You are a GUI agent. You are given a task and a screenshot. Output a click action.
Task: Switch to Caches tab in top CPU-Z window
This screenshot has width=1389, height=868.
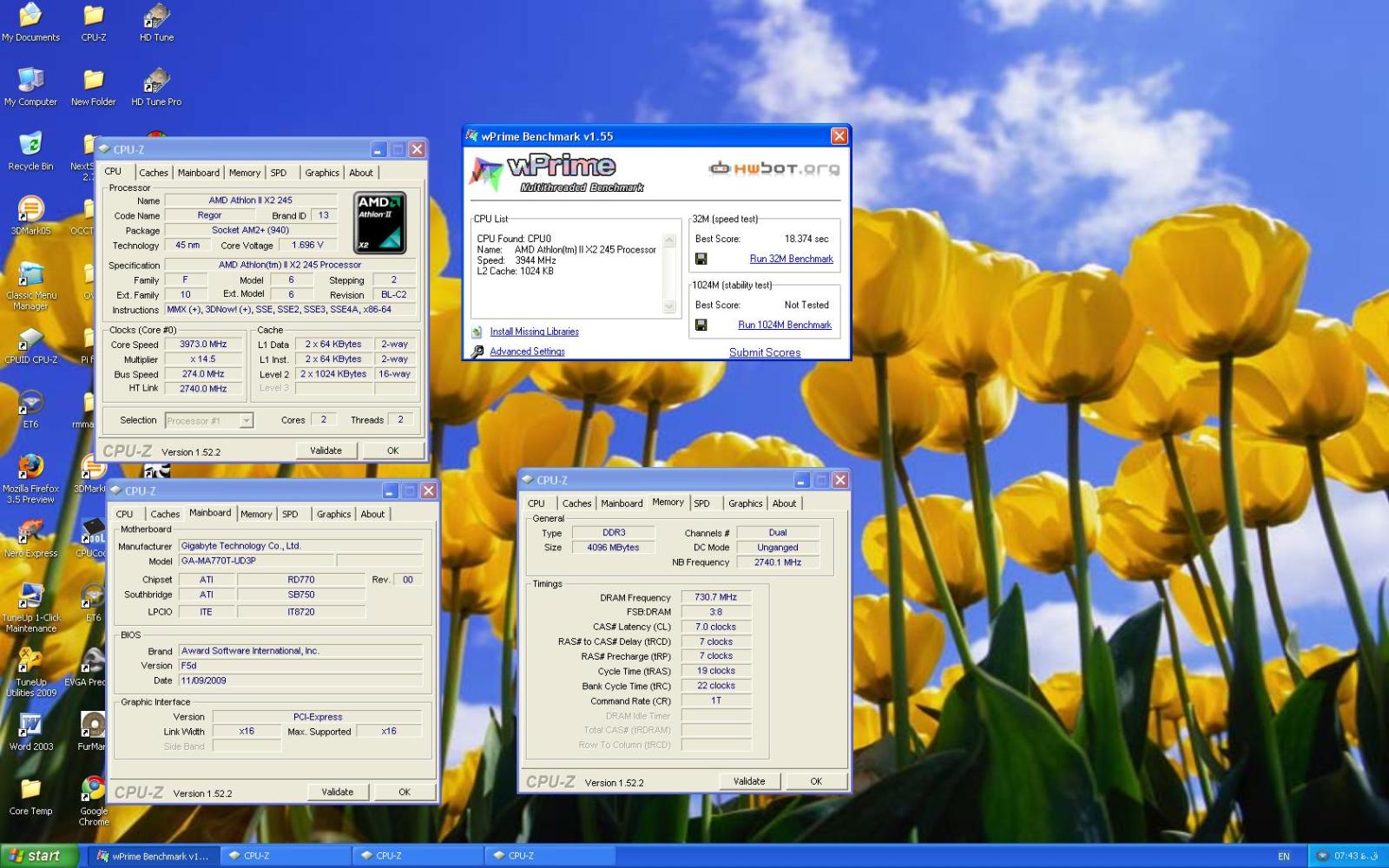point(154,173)
